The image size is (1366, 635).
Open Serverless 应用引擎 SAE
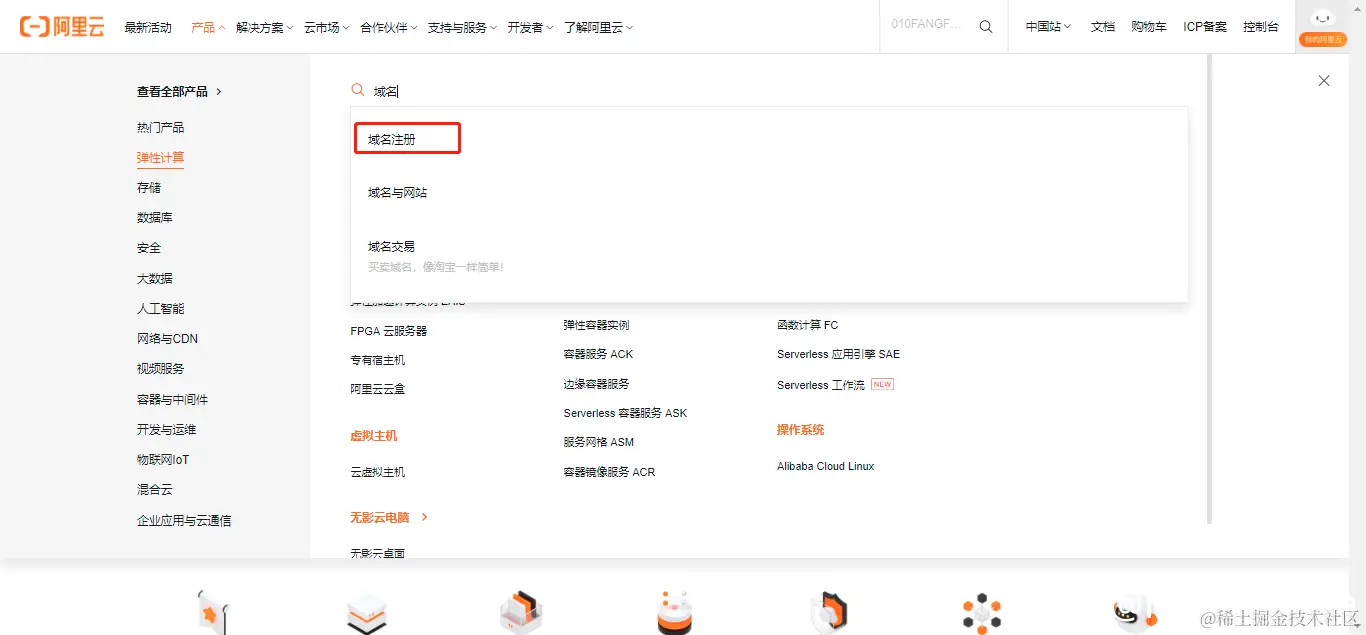click(838, 354)
